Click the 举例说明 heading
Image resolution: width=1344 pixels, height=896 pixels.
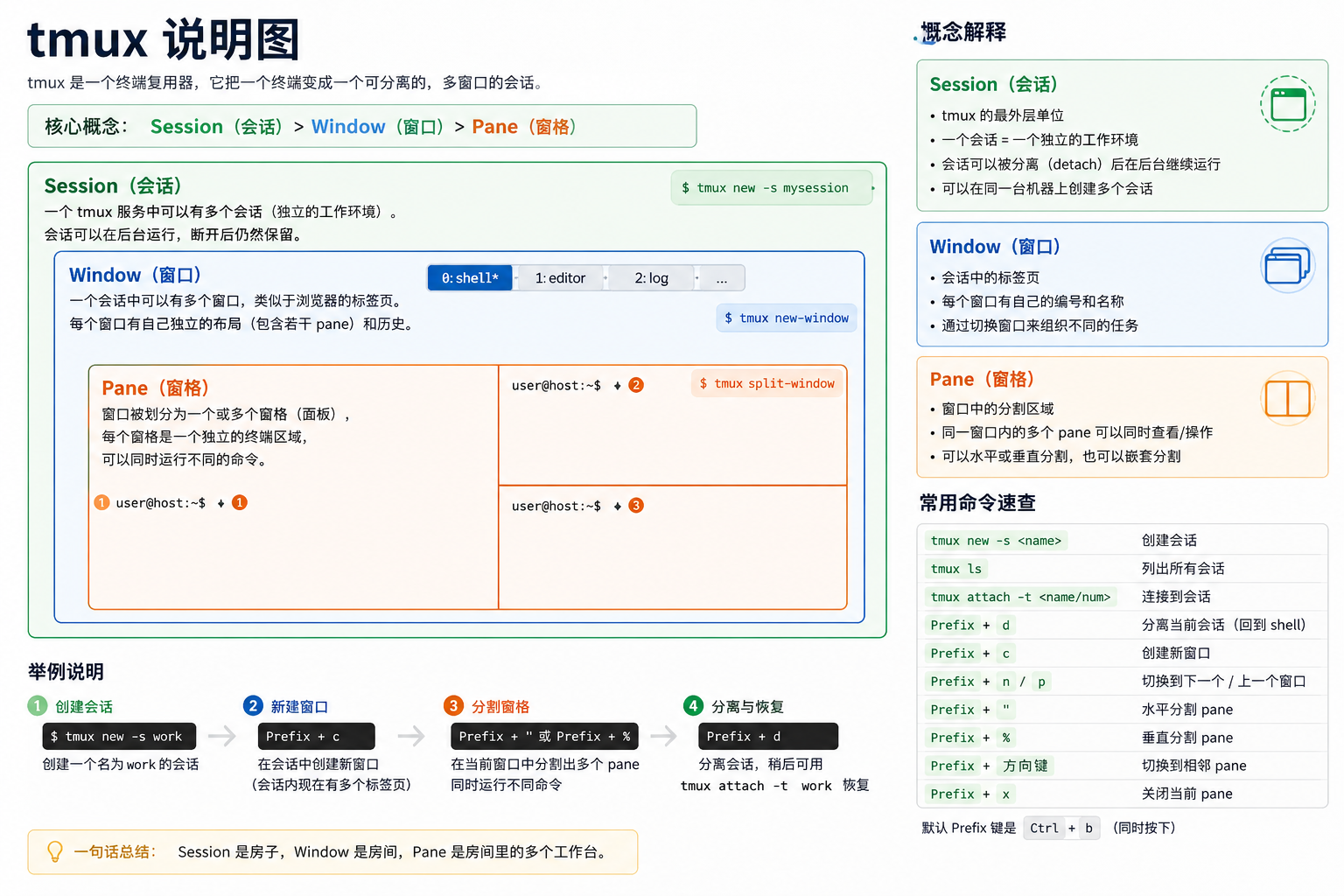click(66, 672)
